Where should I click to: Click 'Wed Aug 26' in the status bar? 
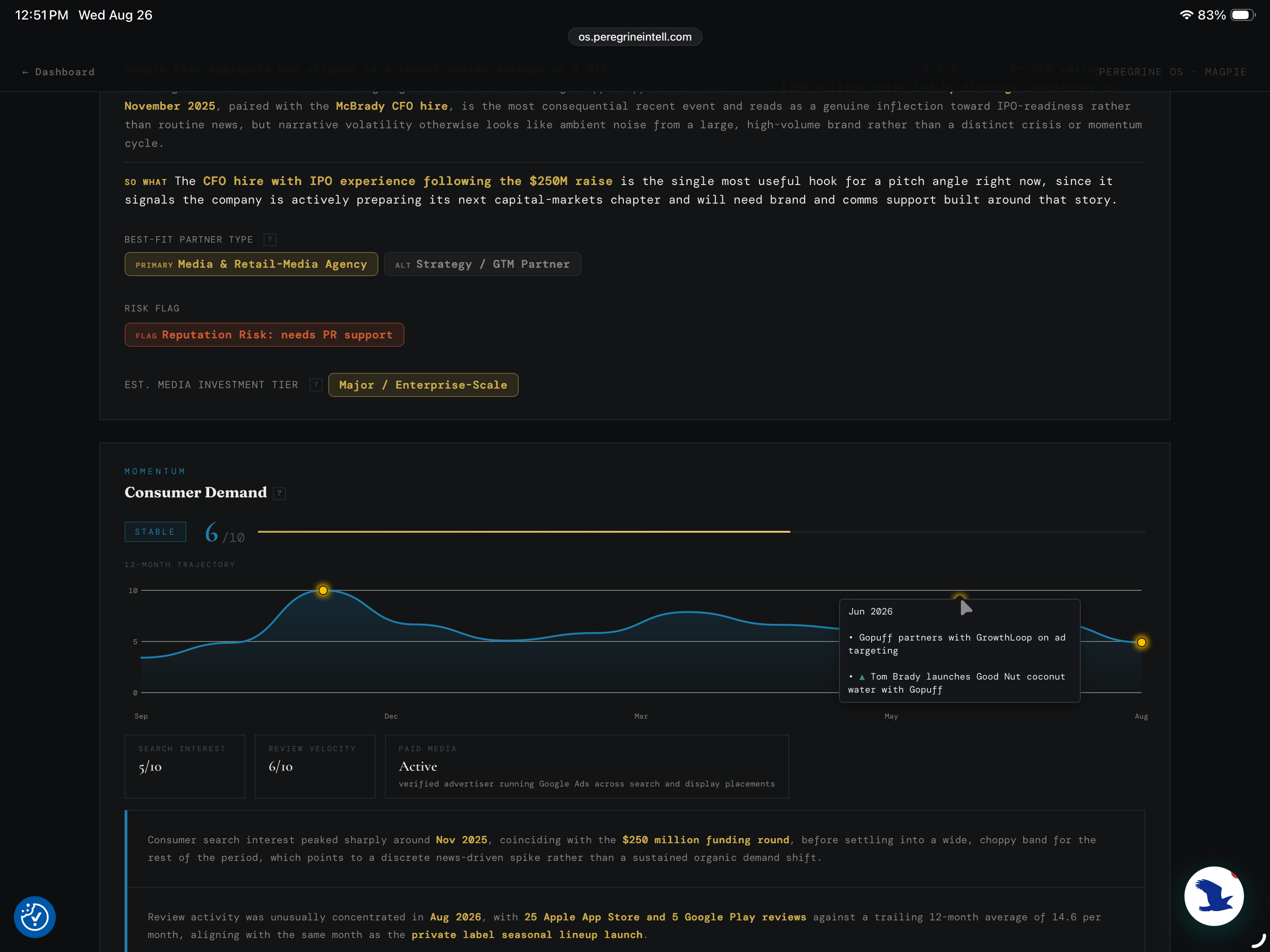[115, 15]
